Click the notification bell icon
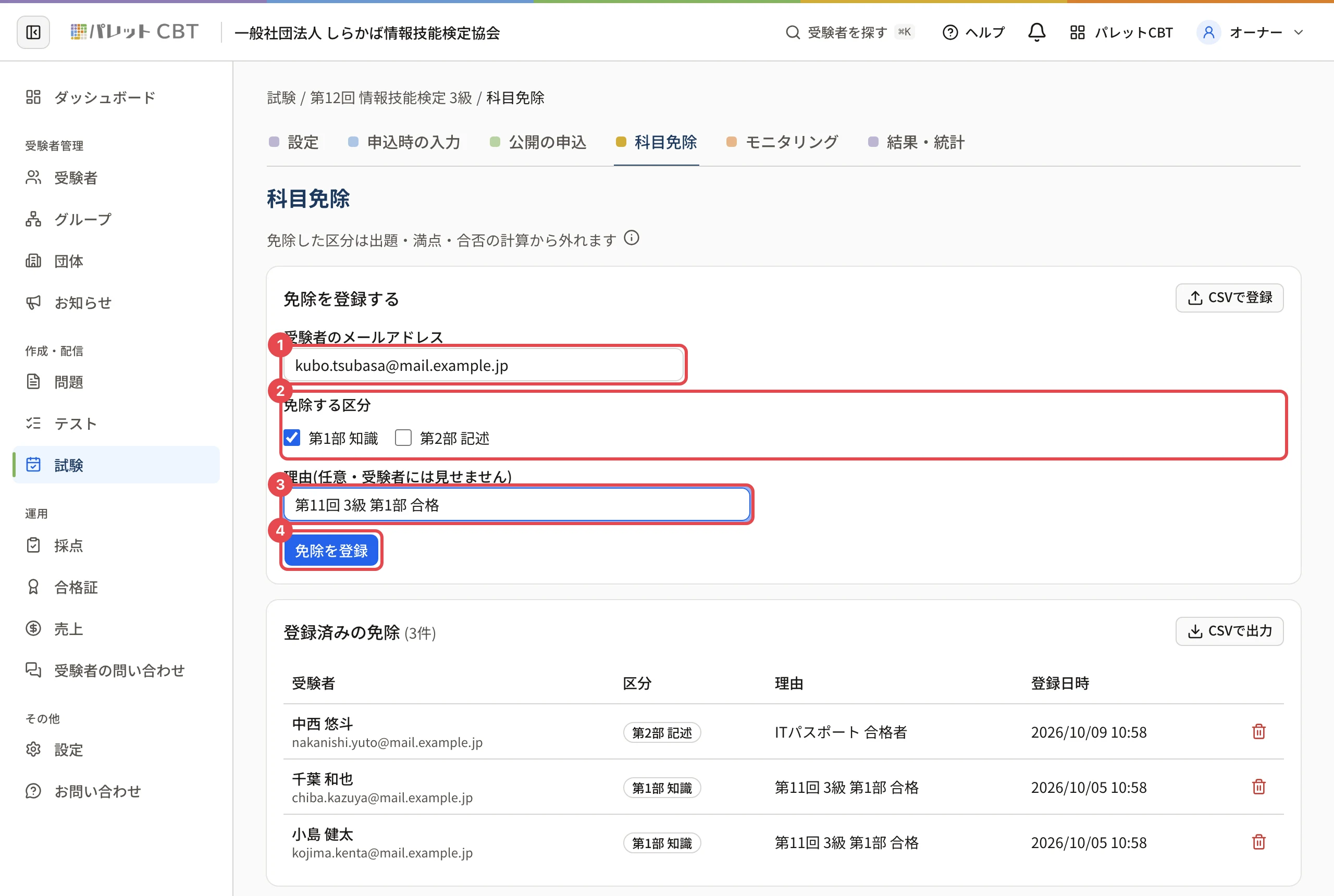This screenshot has width=1334, height=896. 1036,33
